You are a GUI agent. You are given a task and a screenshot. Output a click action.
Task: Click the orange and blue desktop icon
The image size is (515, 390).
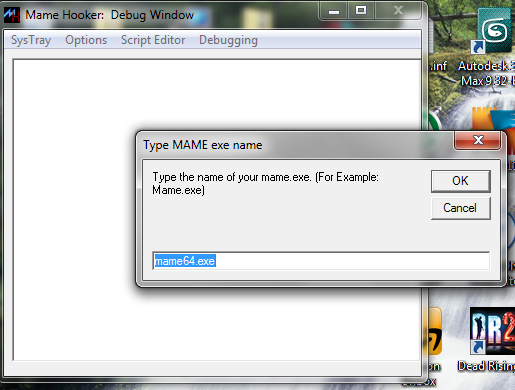[x=493, y=118]
